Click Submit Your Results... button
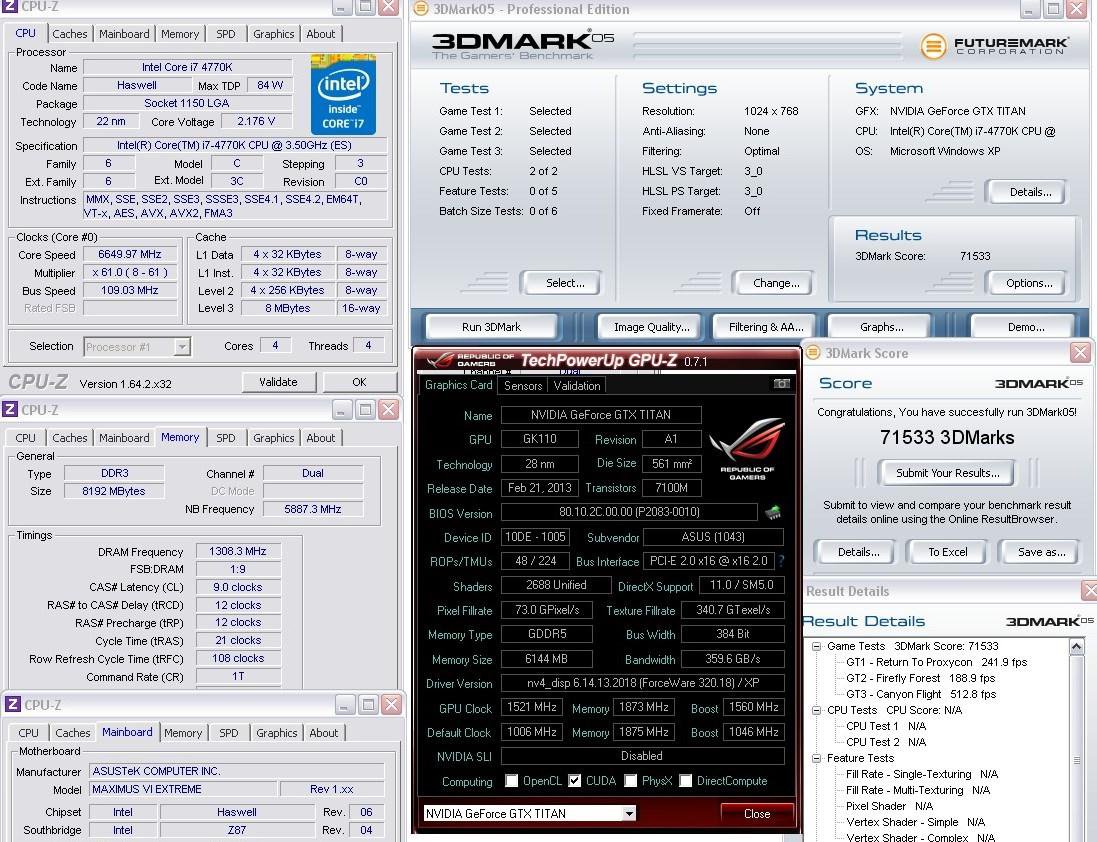 947,473
